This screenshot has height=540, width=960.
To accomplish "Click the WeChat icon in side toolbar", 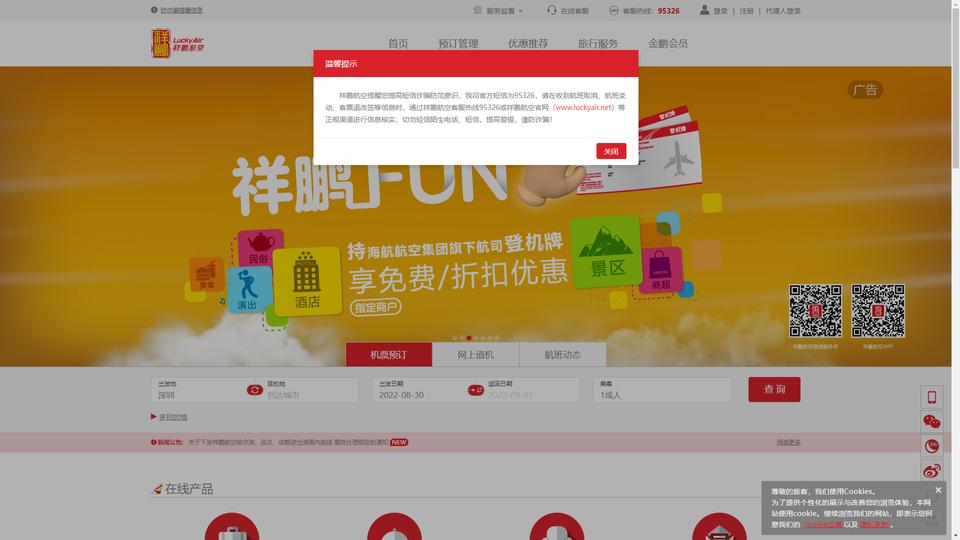I will [932, 421].
